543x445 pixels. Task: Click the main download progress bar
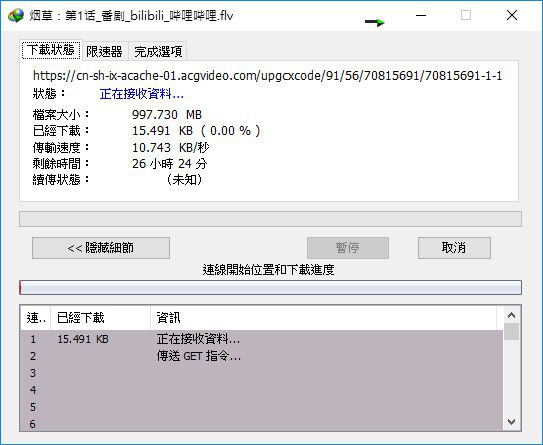click(270, 219)
